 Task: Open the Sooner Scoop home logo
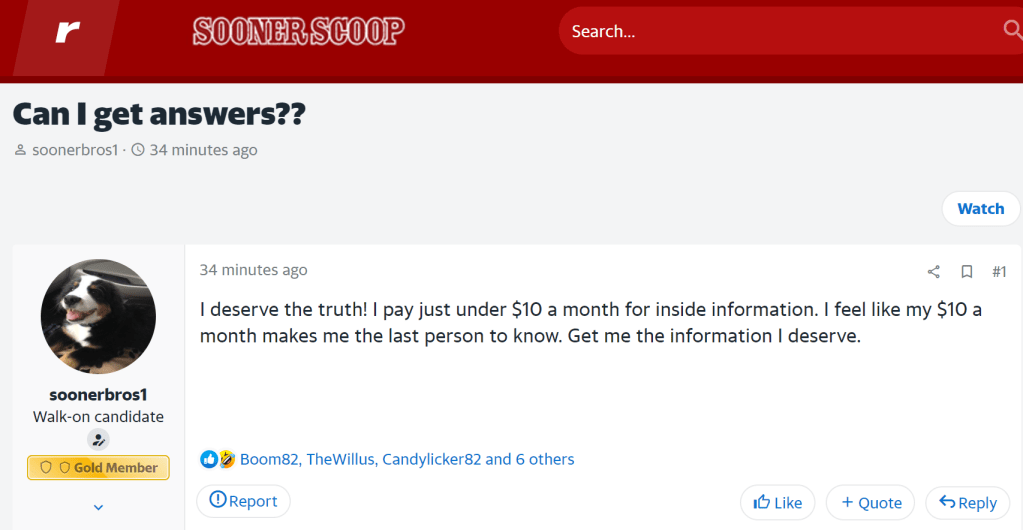pyautogui.click(x=299, y=31)
